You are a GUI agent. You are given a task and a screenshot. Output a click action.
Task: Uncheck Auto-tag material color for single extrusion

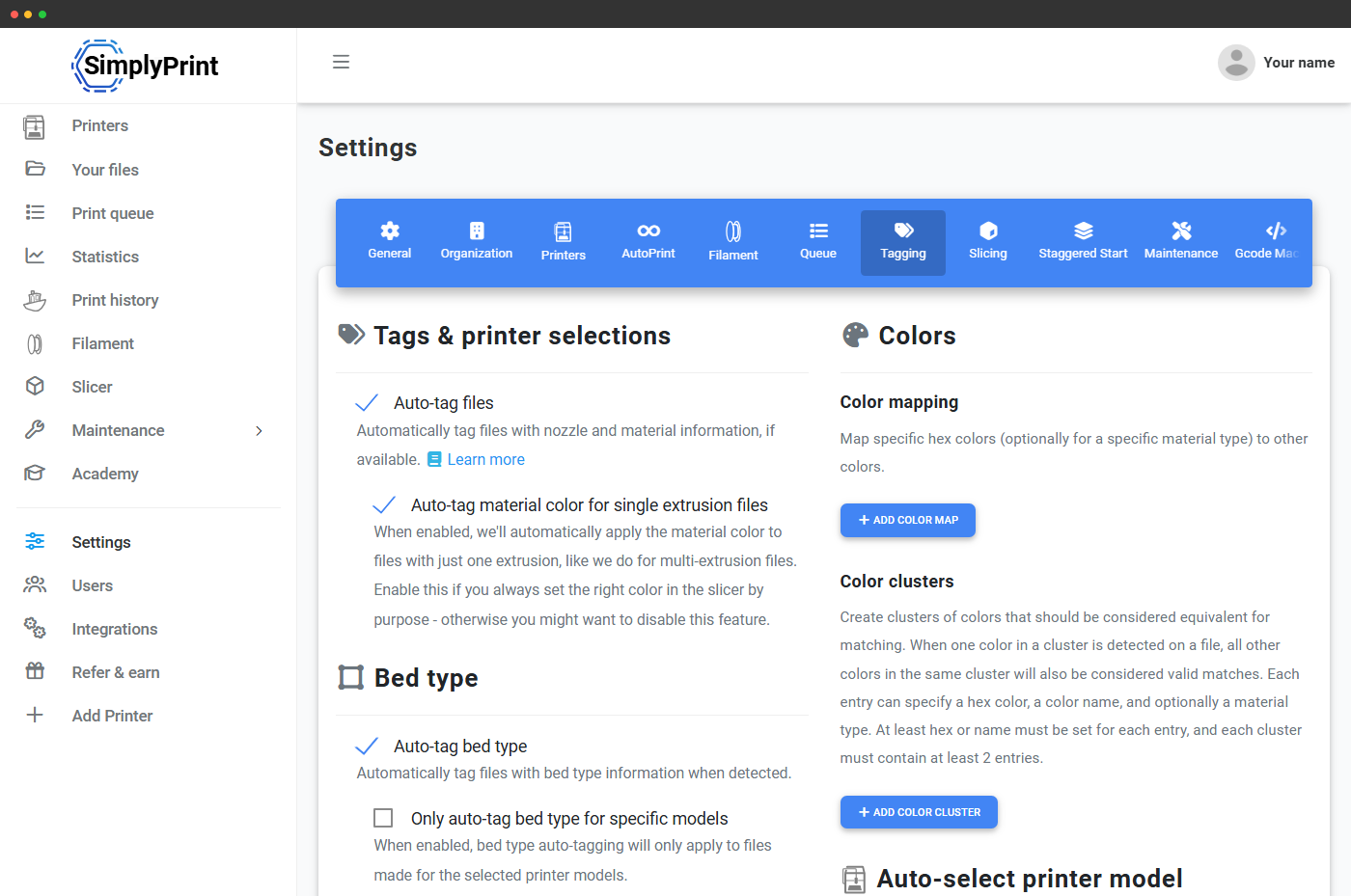(x=384, y=504)
